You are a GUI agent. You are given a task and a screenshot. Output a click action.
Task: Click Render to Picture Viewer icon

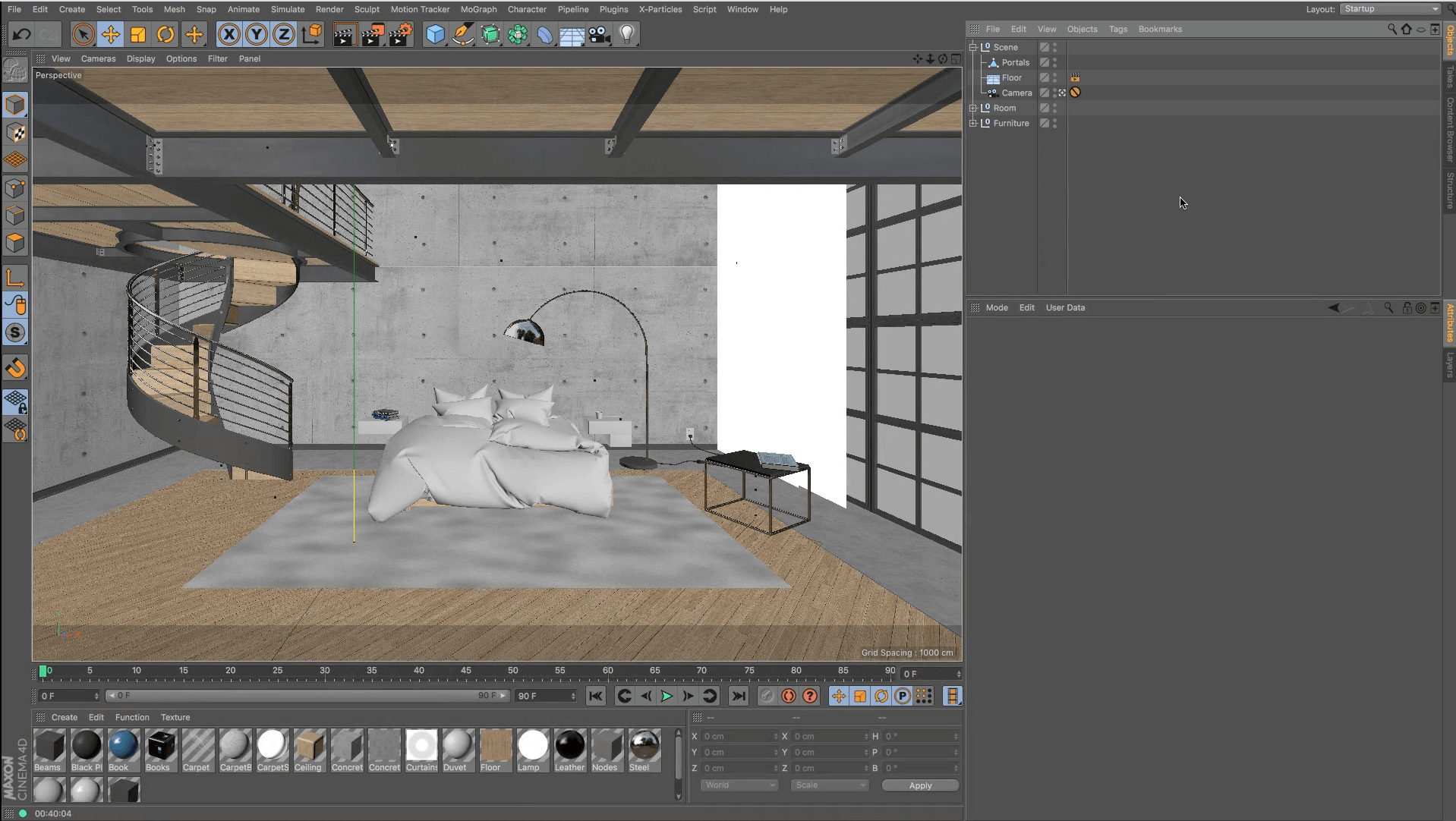coord(372,35)
